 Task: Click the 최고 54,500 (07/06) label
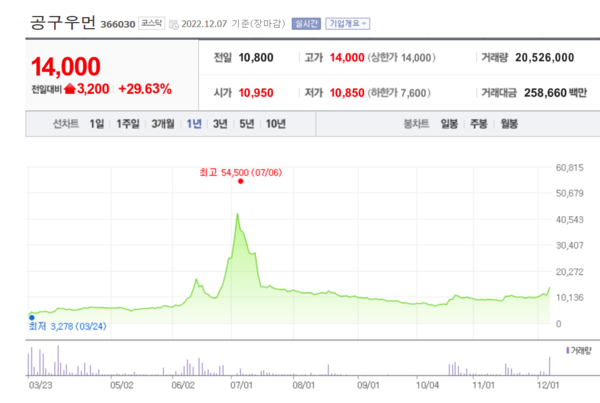(241, 173)
